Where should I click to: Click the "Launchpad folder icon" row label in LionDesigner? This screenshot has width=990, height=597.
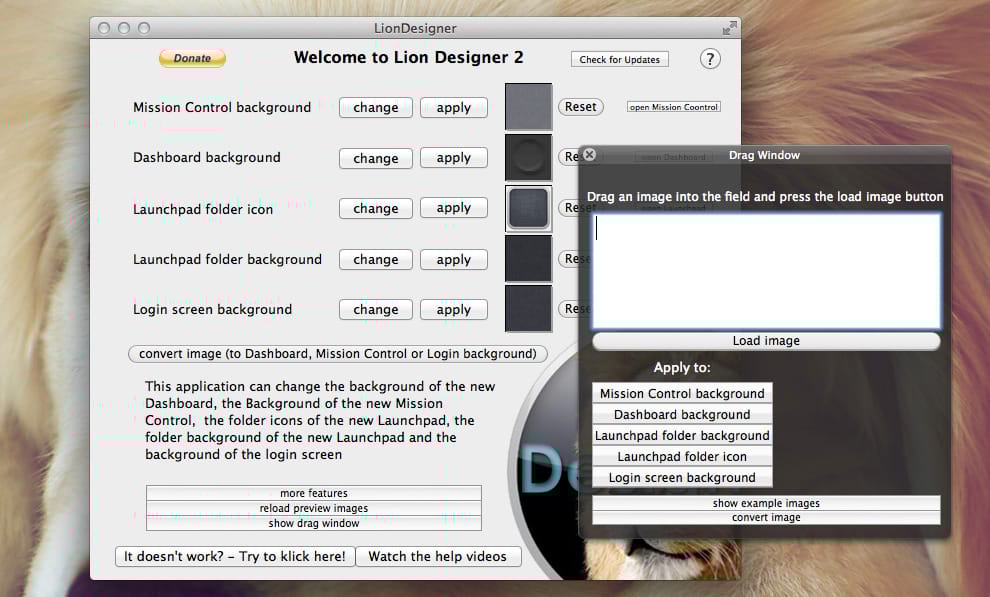click(x=203, y=209)
